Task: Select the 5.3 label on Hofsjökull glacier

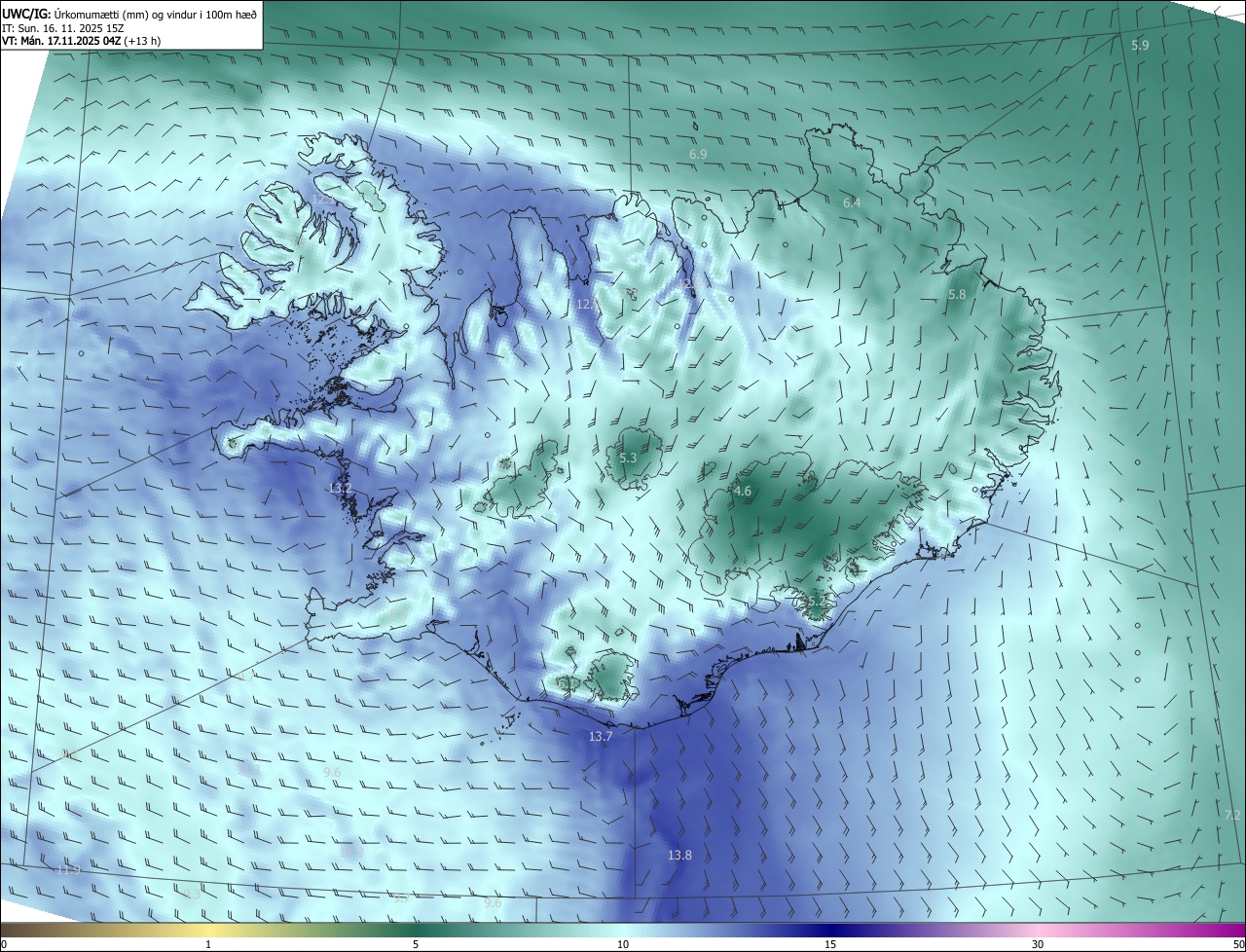Action: pyautogui.click(x=628, y=458)
